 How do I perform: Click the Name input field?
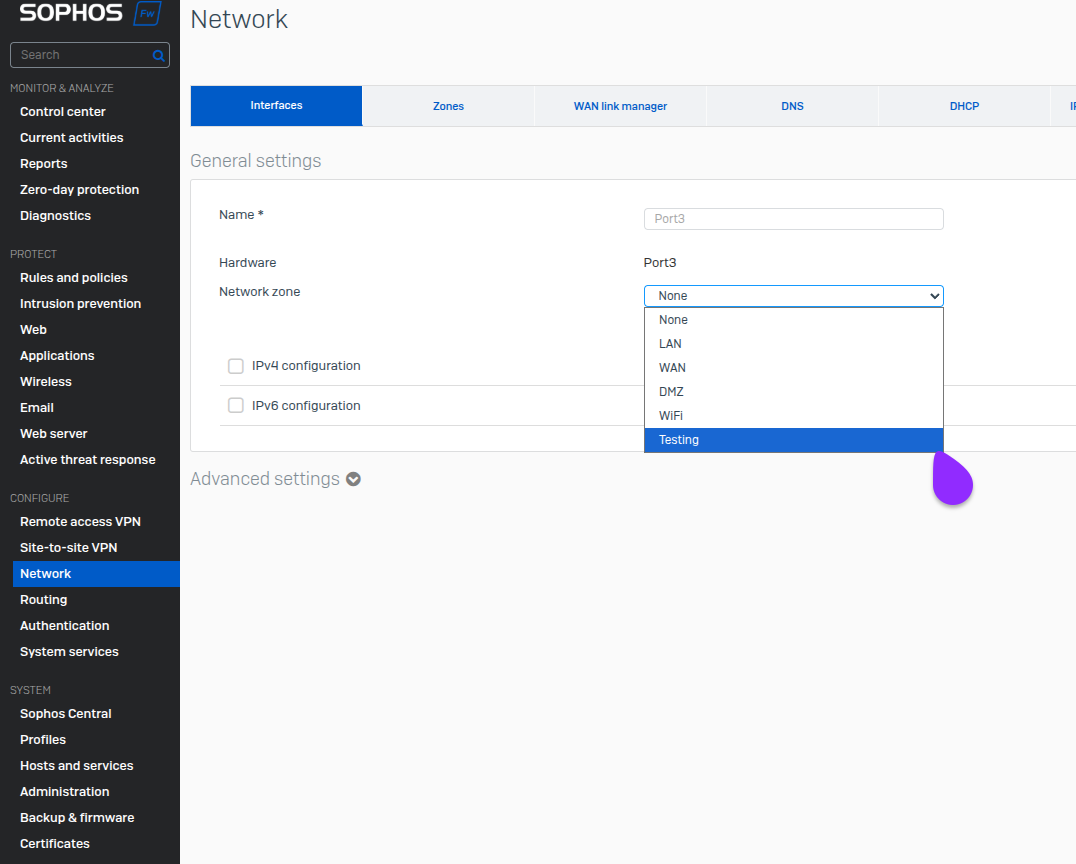[x=793, y=219]
